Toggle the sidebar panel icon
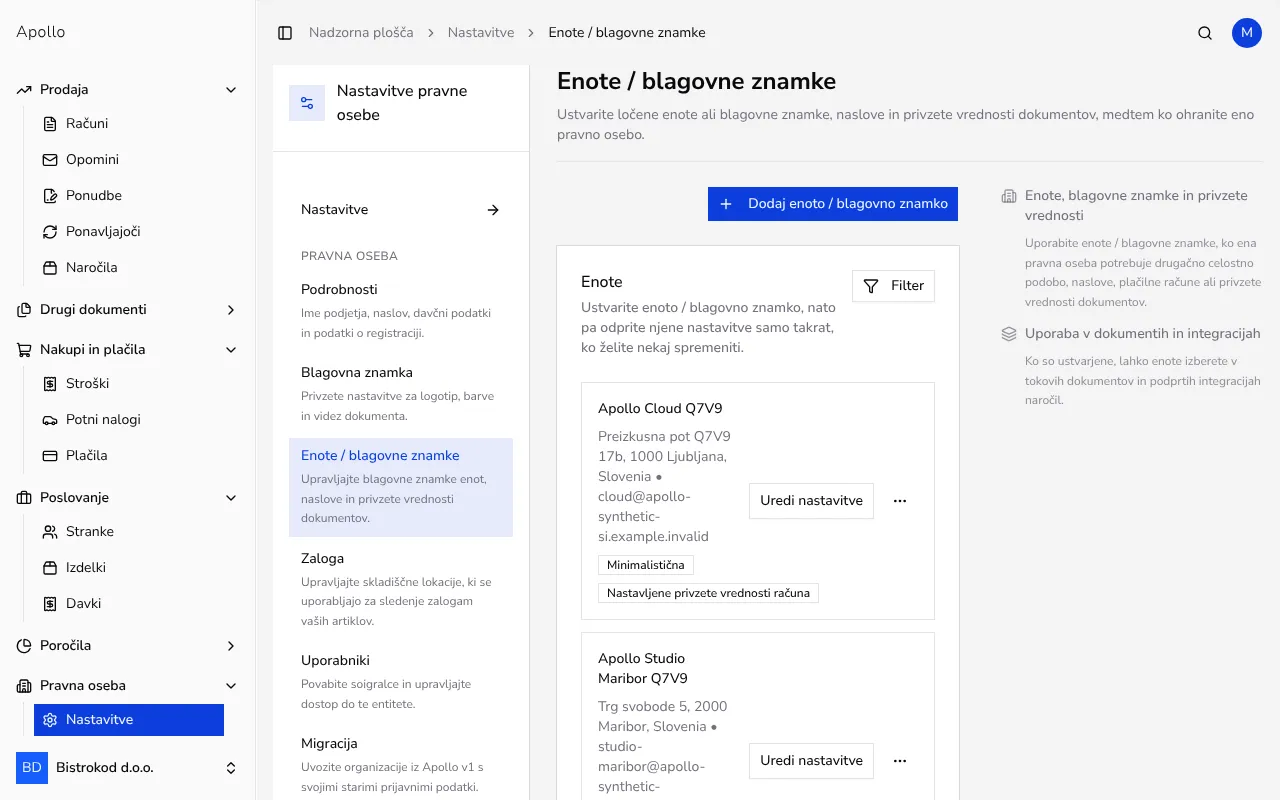 click(285, 33)
